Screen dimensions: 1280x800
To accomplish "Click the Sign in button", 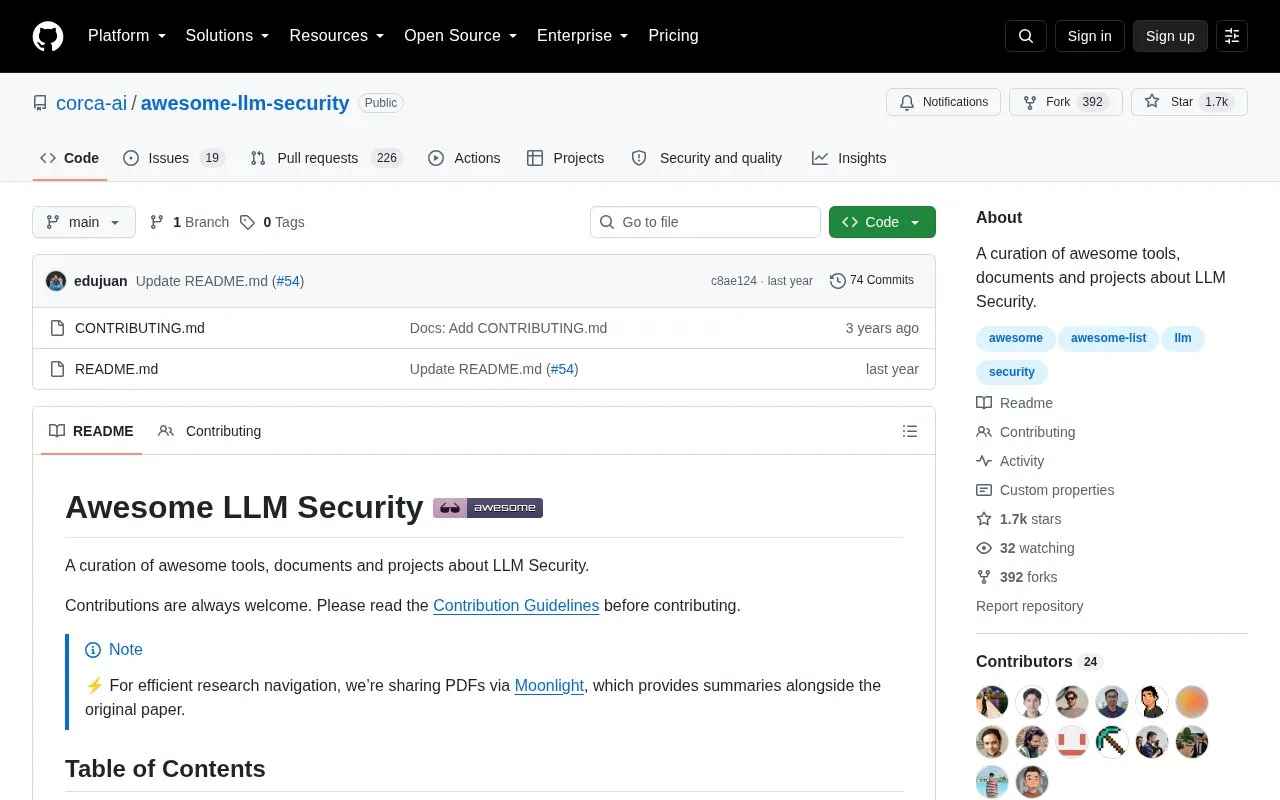I will click(x=1089, y=36).
